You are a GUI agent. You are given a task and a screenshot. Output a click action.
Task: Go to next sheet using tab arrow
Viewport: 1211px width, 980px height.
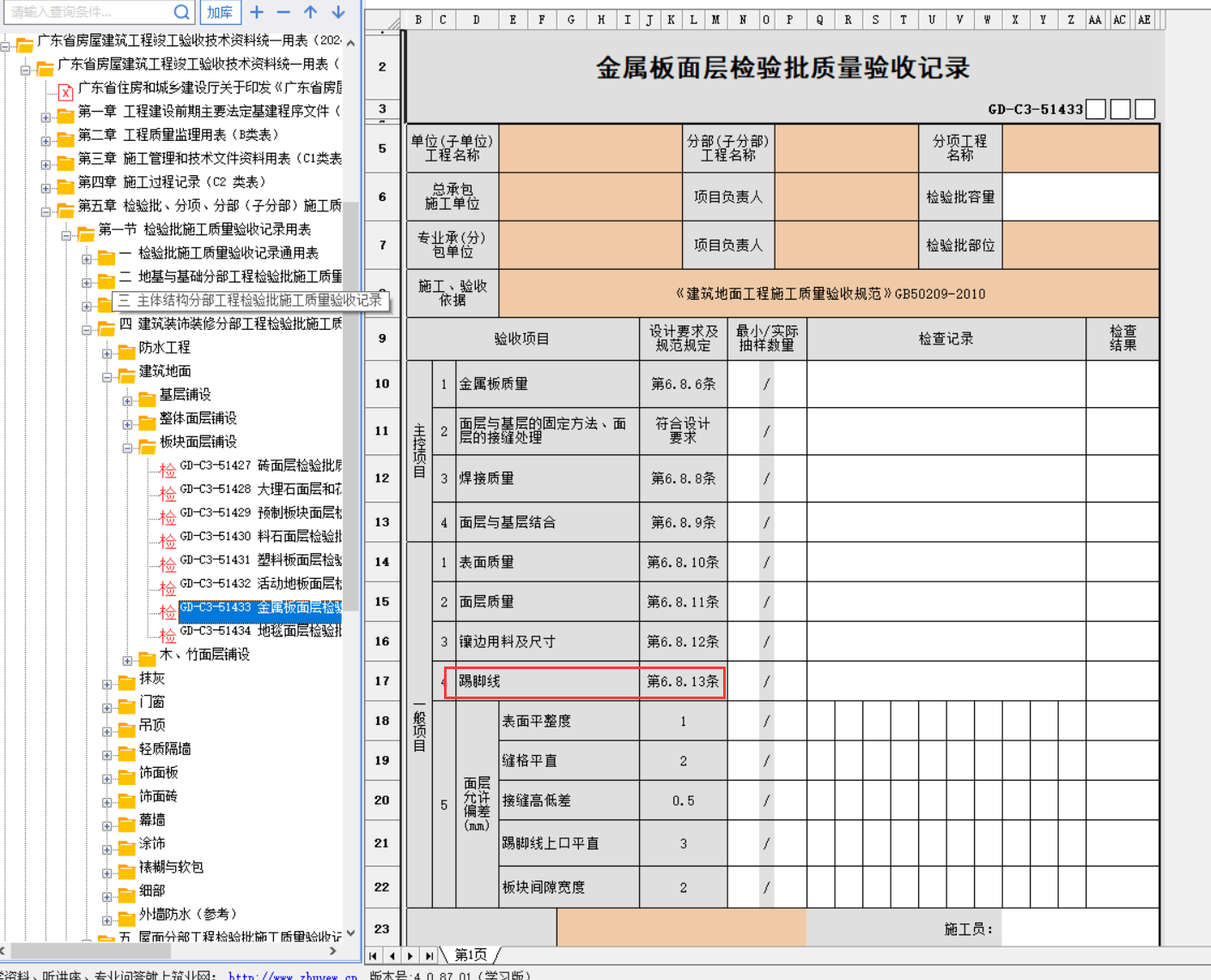411,956
